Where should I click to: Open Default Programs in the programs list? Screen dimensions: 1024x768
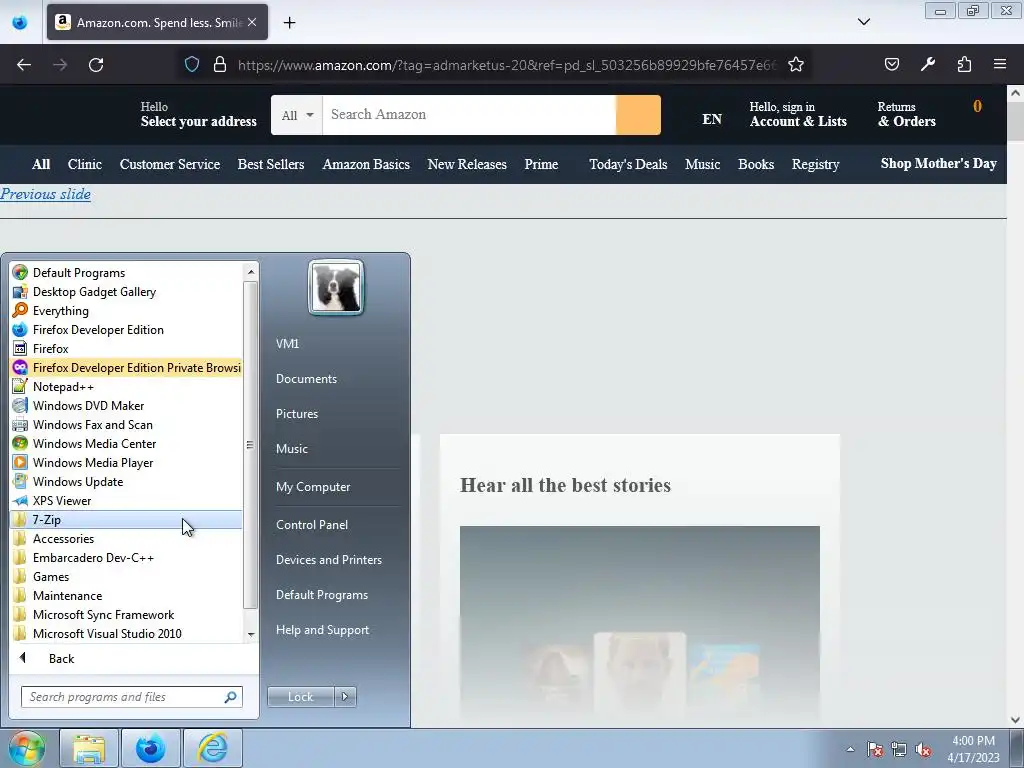(x=126, y=272)
